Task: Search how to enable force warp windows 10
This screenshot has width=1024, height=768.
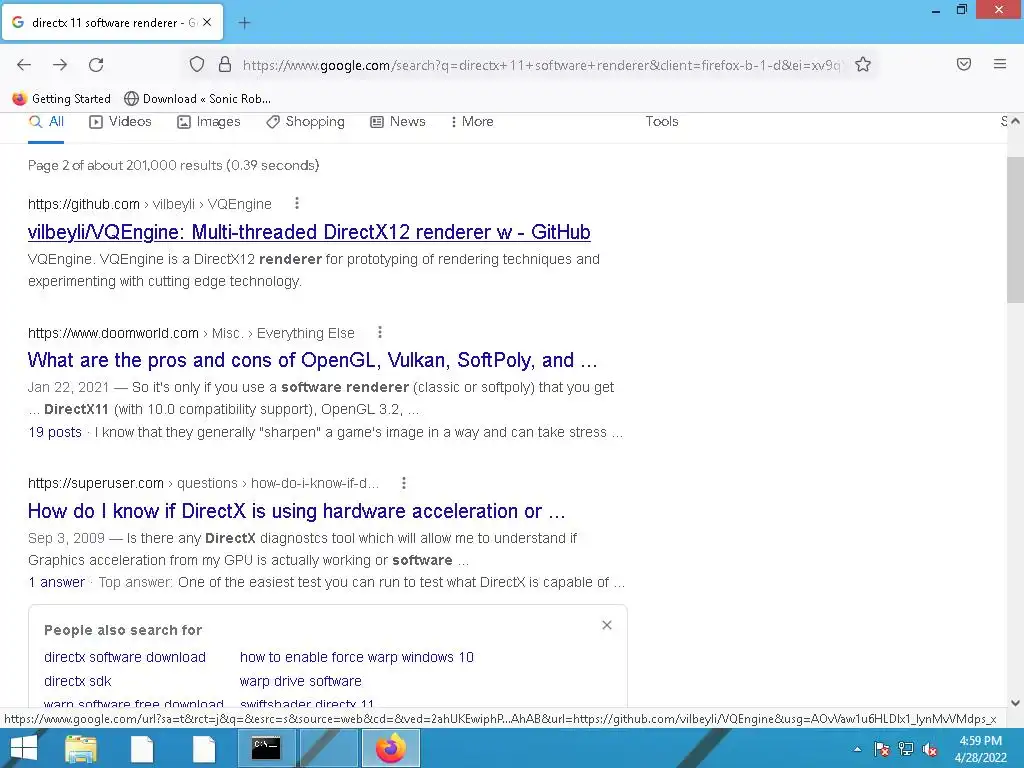Action: pyautogui.click(x=357, y=657)
